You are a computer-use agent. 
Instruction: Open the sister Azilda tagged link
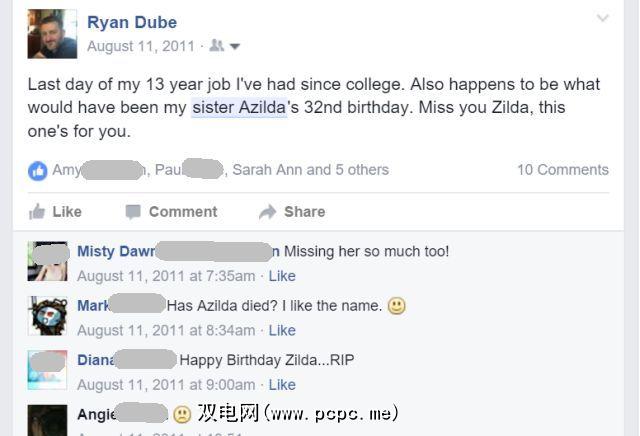[x=239, y=108]
